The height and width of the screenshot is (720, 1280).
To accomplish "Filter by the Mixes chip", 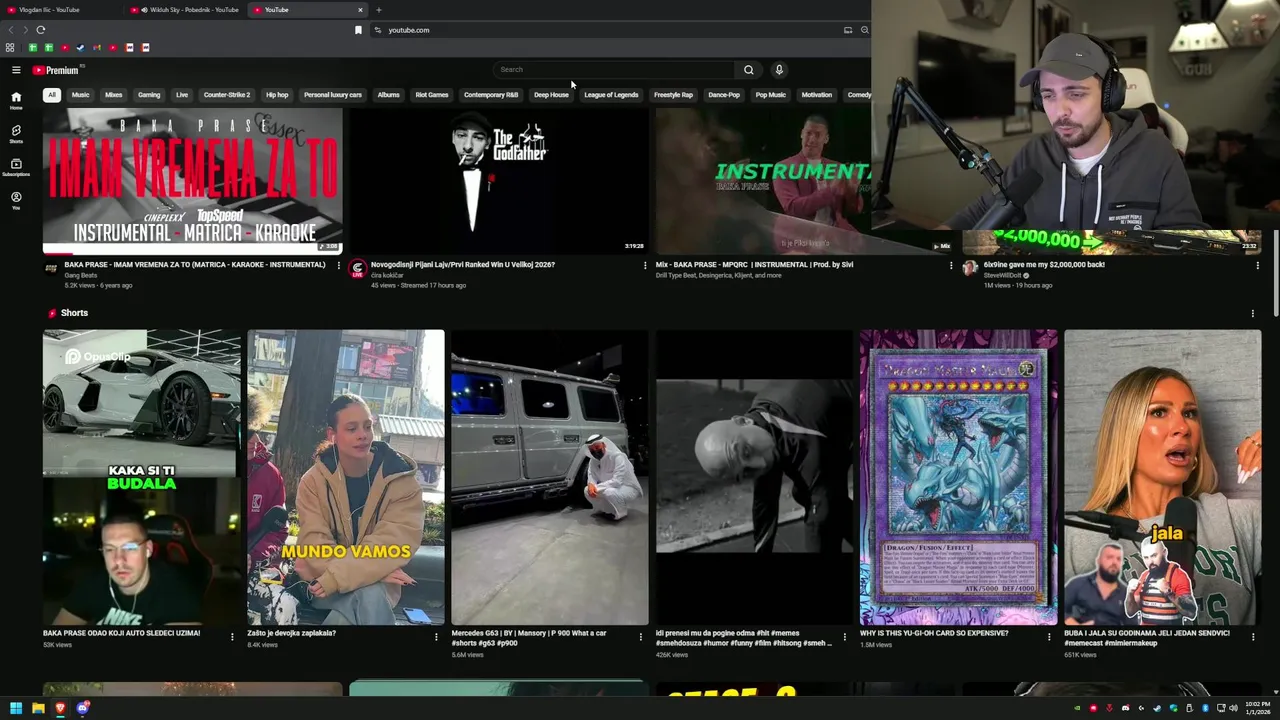I will (x=114, y=95).
